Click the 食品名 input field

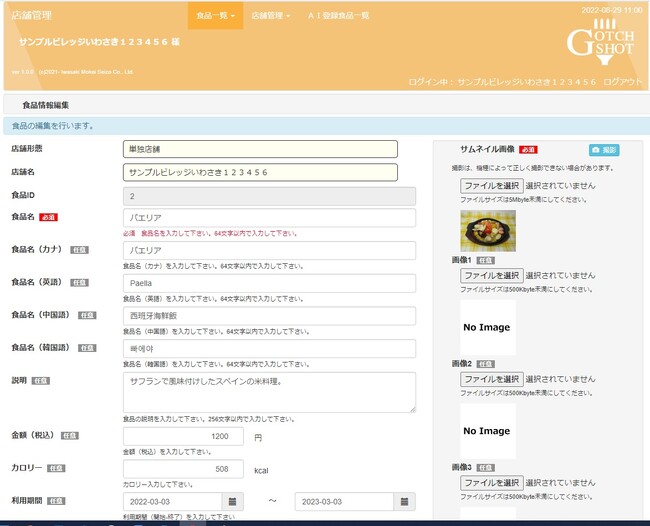click(269, 217)
